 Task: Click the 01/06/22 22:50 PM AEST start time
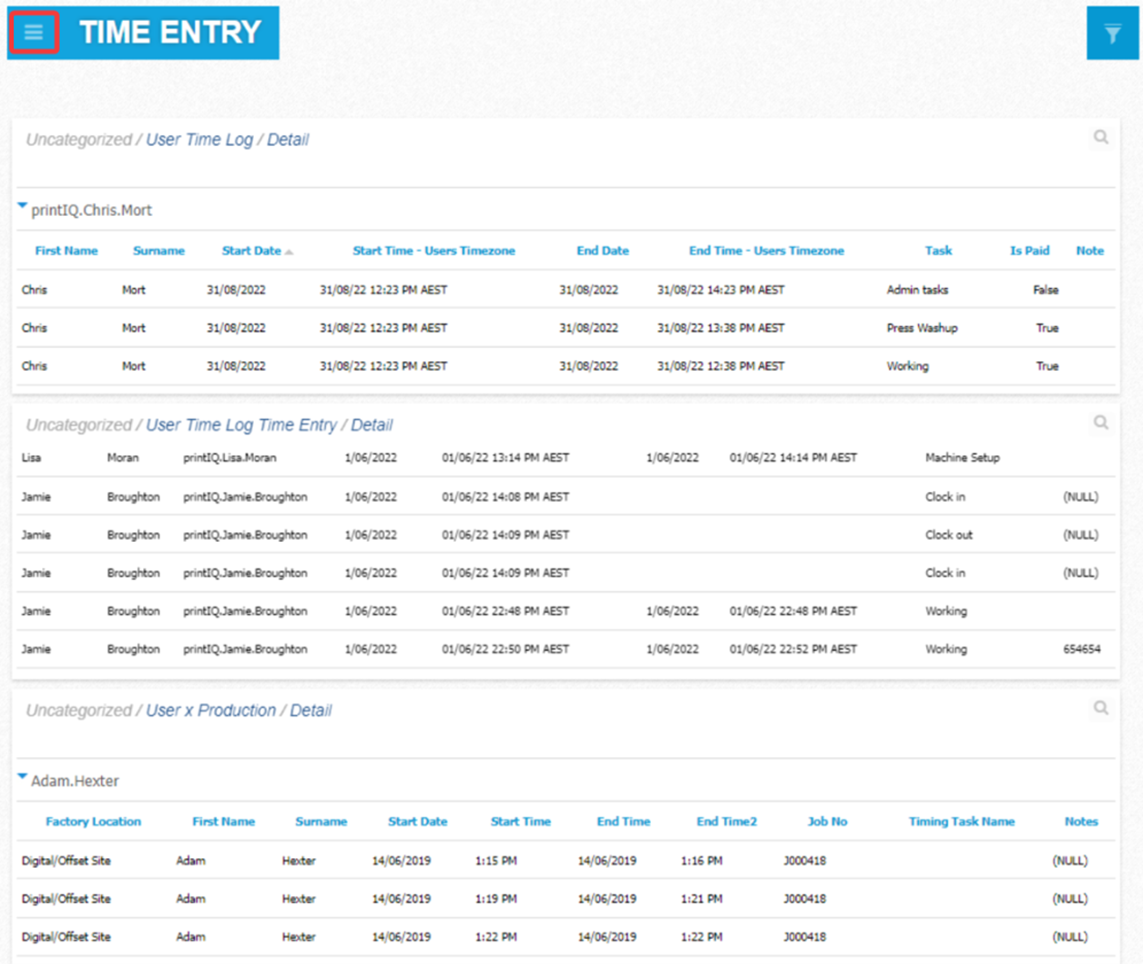point(505,649)
